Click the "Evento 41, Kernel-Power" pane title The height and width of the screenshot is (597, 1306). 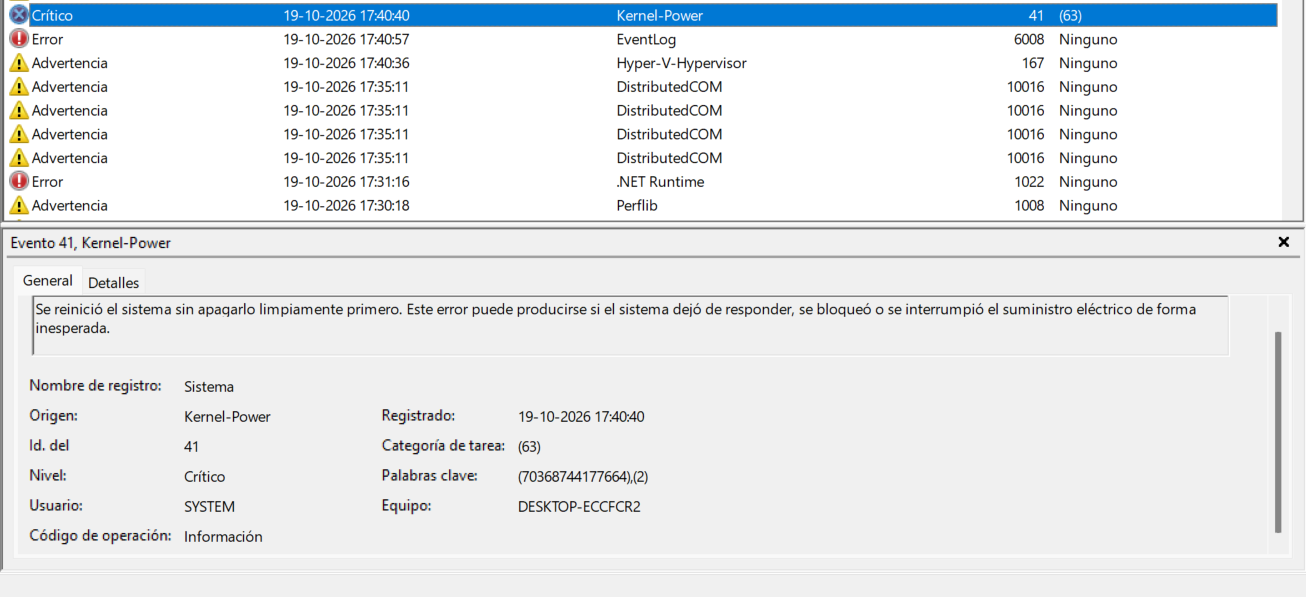pos(91,243)
